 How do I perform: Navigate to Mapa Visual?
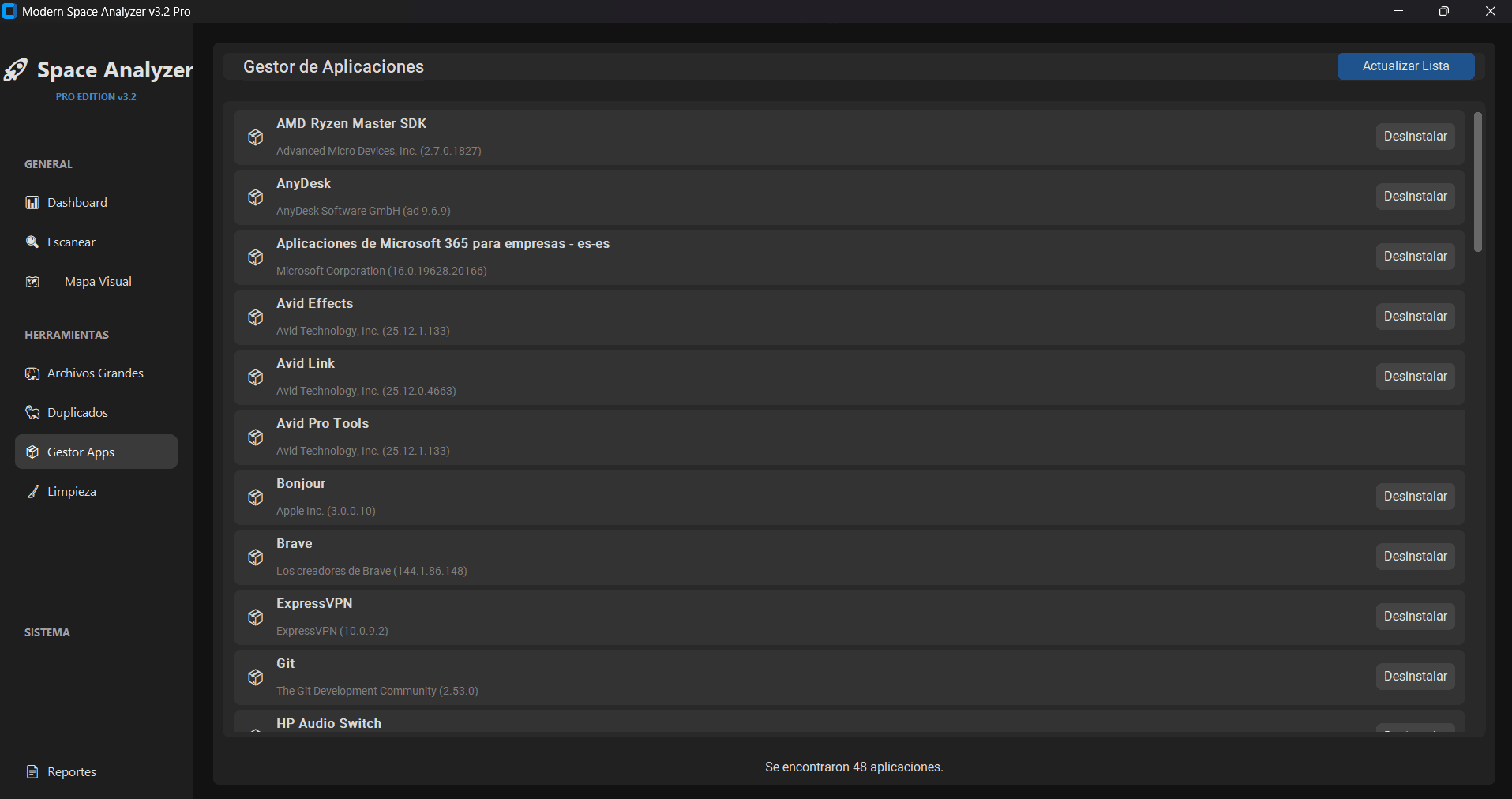point(97,281)
